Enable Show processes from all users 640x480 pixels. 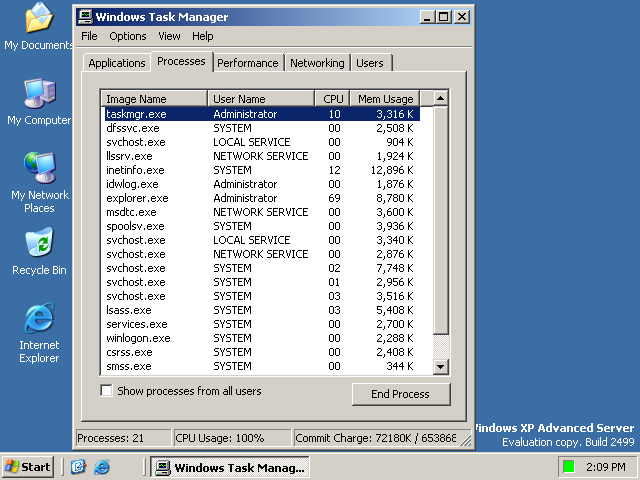point(107,391)
